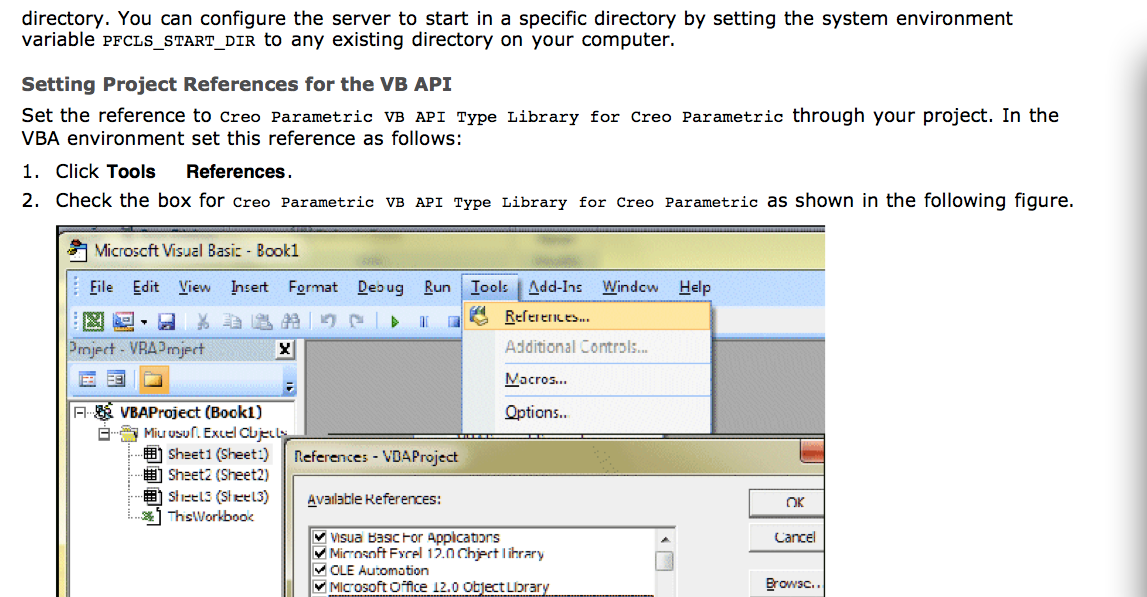Click the Sheet2 worksheet icon in tree
The image size is (1147, 597).
(x=152, y=475)
